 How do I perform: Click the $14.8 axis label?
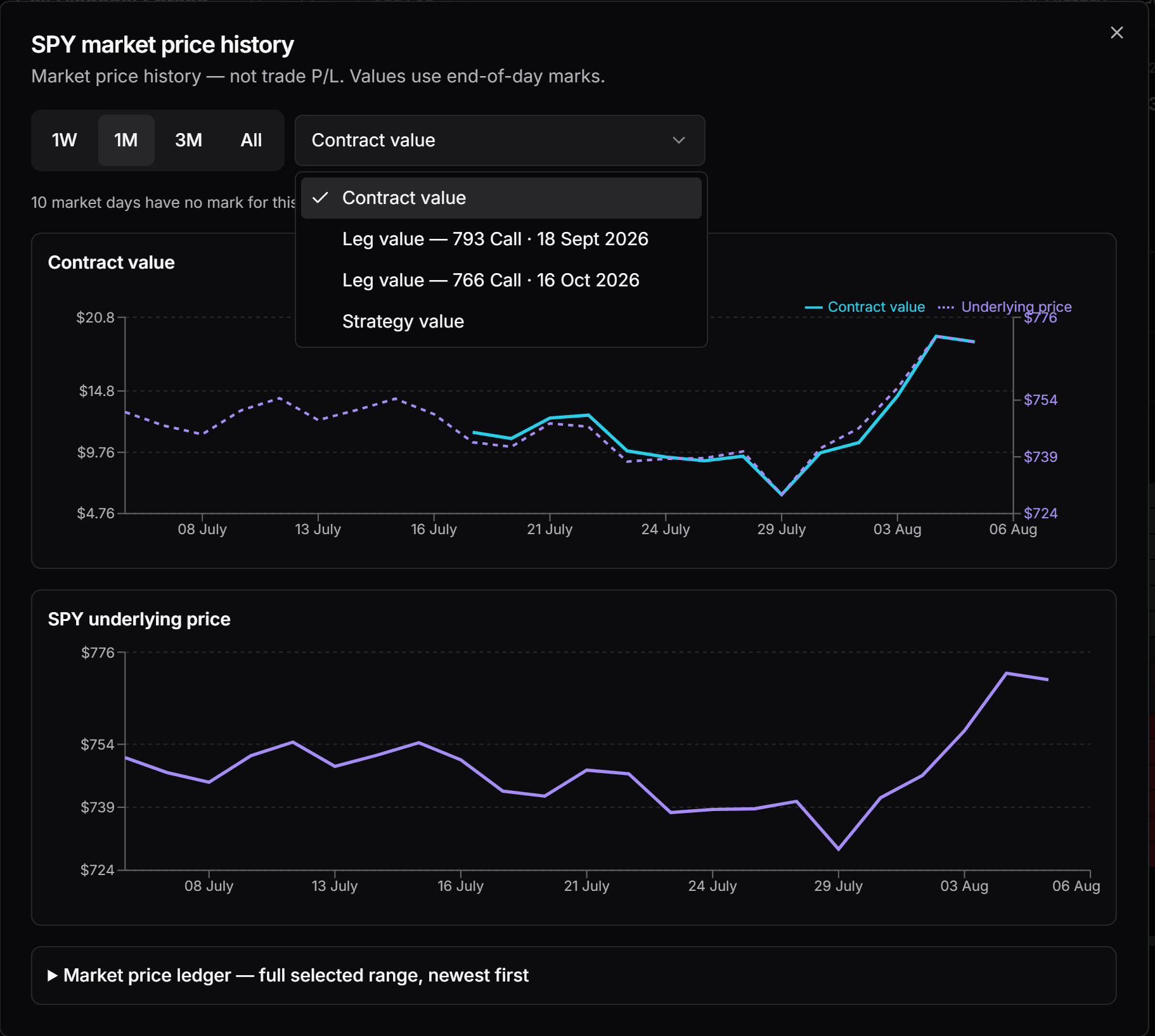(x=97, y=391)
